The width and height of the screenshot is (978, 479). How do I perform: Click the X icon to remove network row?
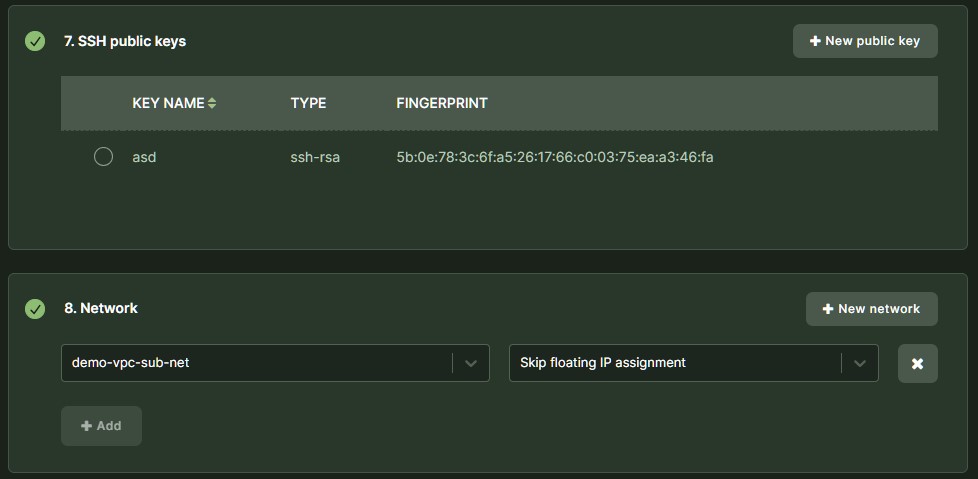click(x=917, y=364)
